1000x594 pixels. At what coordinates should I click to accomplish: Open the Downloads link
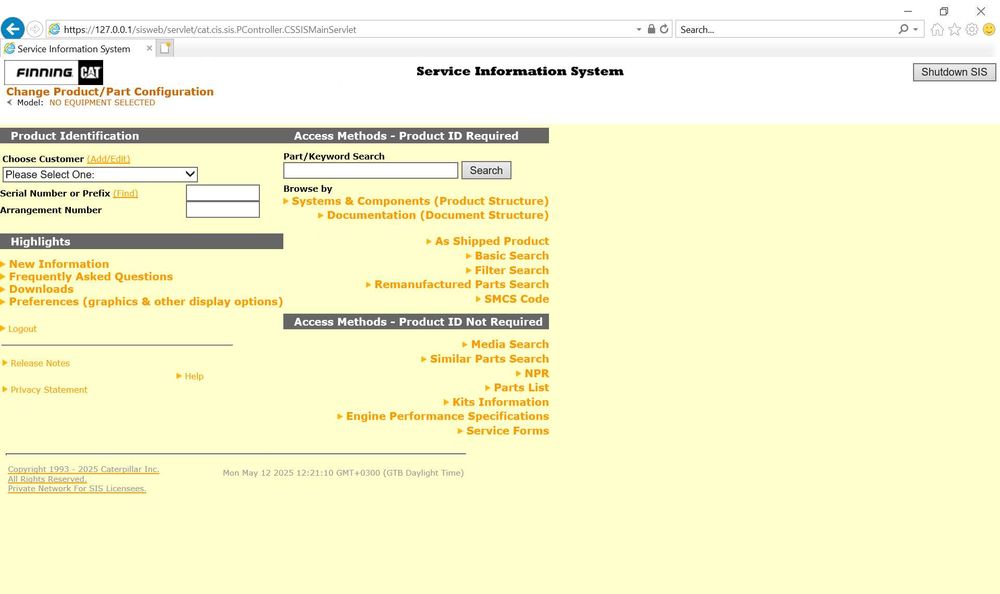tap(41, 289)
